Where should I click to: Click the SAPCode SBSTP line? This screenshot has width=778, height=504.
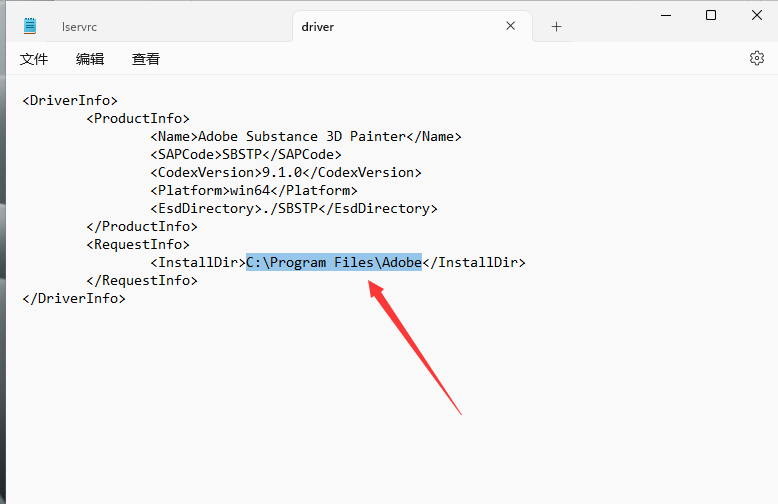pyautogui.click(x=246, y=154)
